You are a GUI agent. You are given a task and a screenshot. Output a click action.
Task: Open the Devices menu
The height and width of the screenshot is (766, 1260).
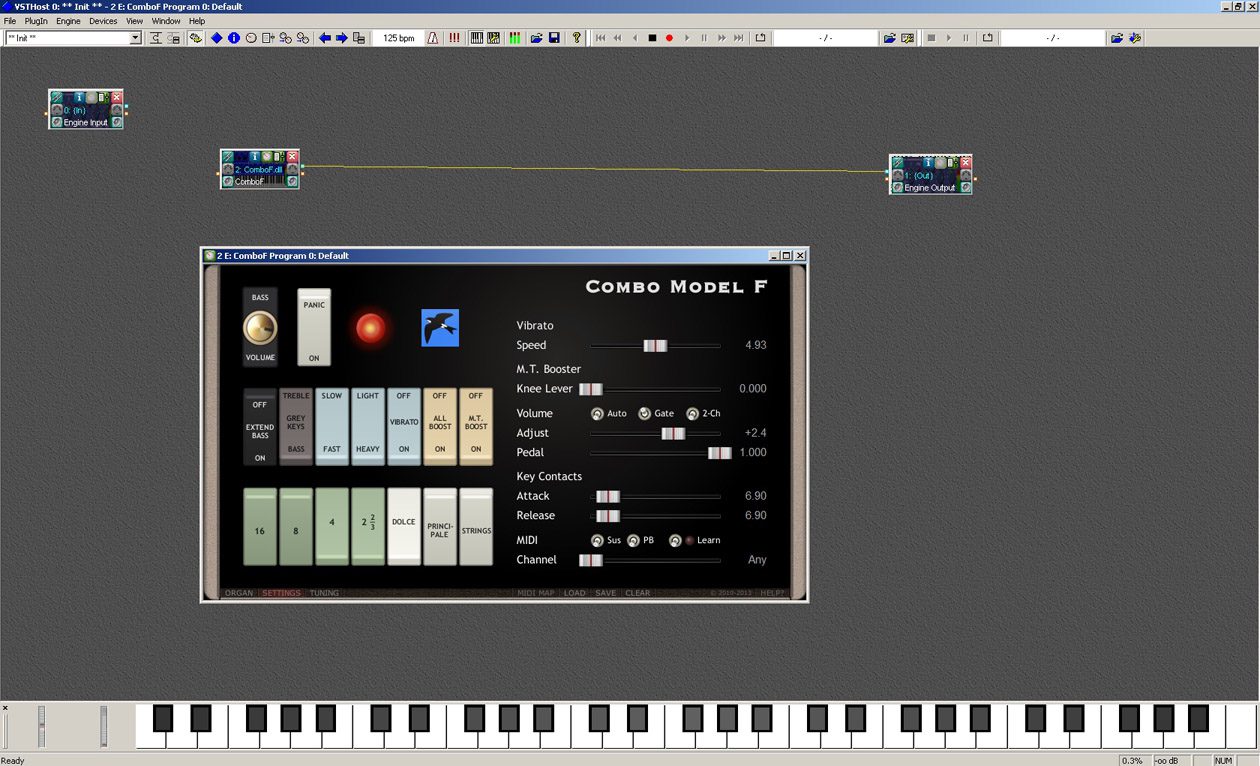coord(103,21)
